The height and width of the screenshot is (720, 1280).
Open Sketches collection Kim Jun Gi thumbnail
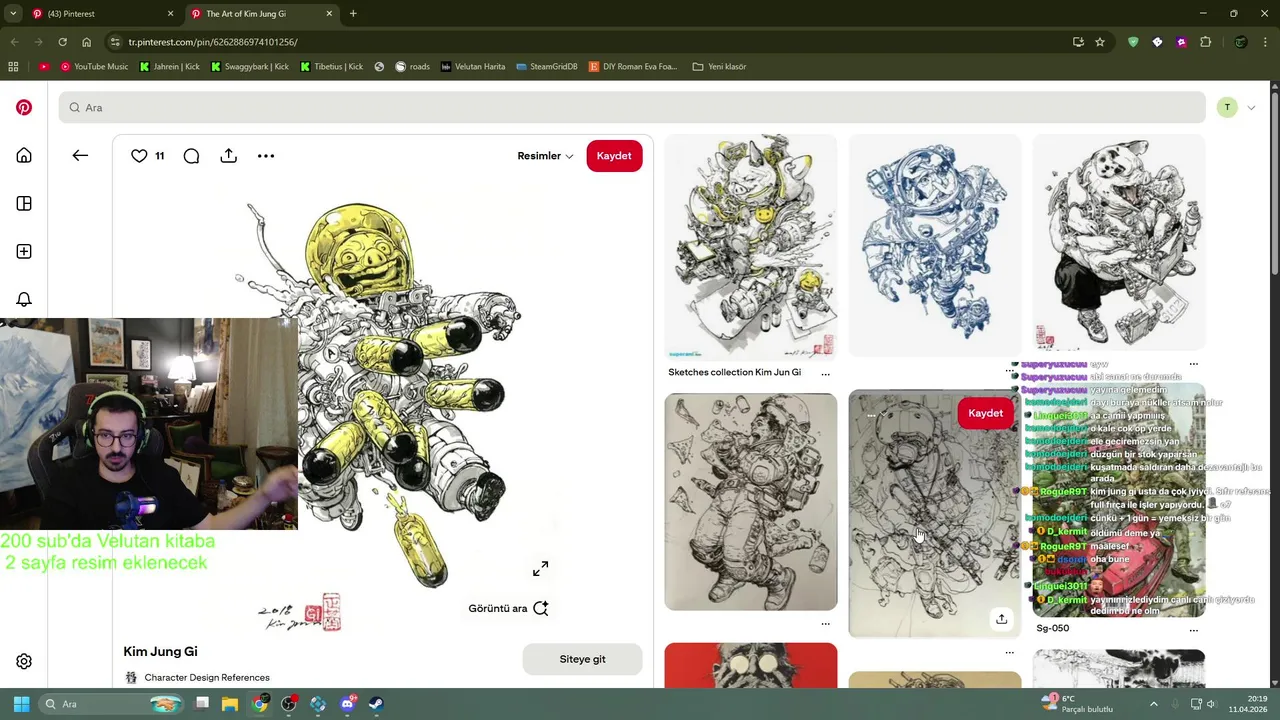(750, 247)
